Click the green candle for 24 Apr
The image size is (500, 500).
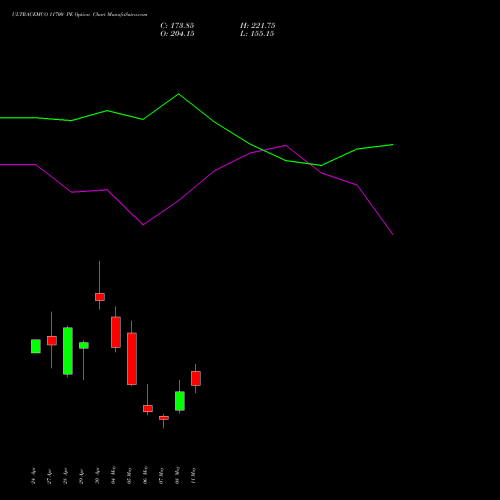[36, 346]
